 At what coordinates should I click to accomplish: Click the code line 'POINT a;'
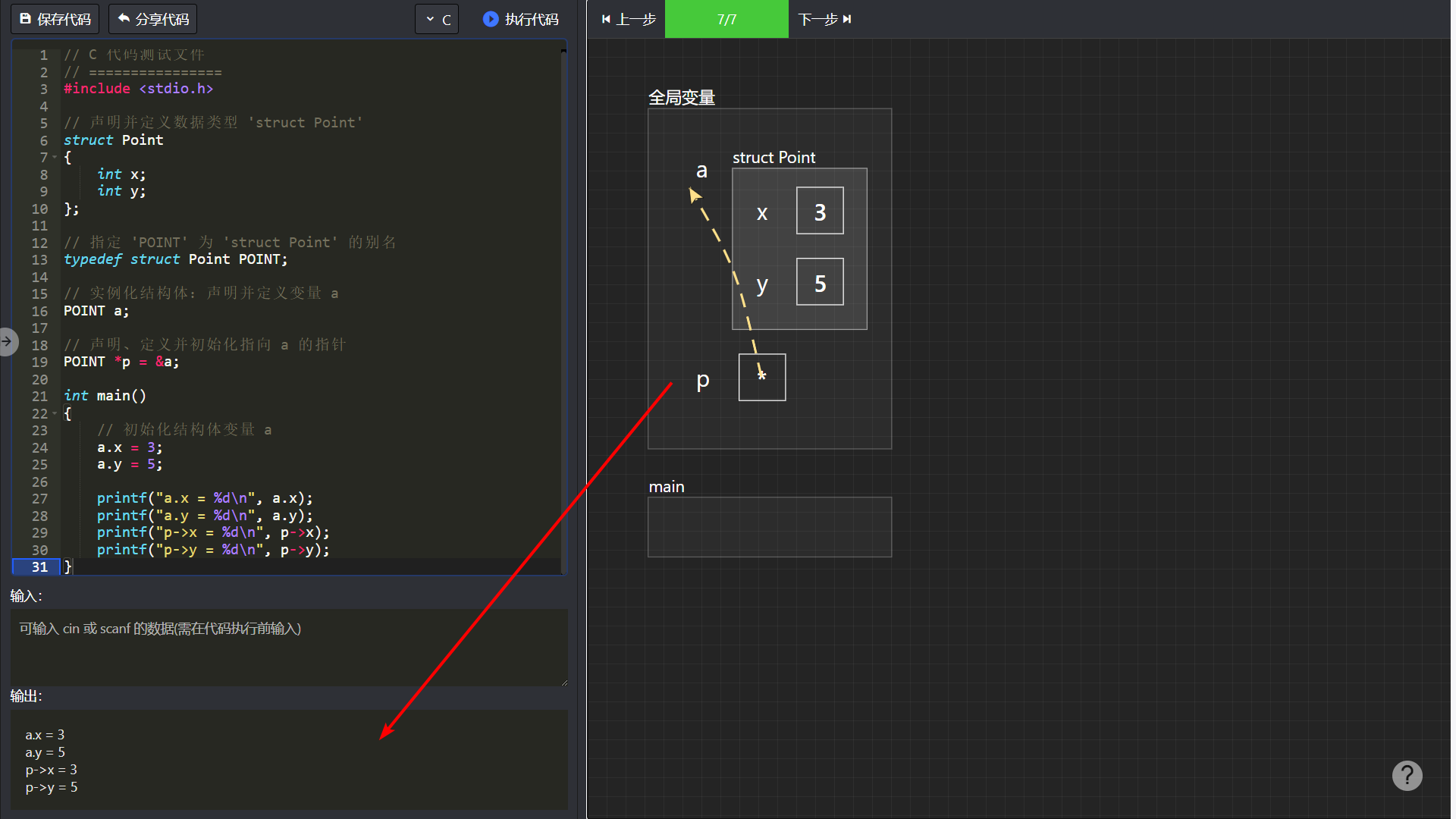[96, 311]
